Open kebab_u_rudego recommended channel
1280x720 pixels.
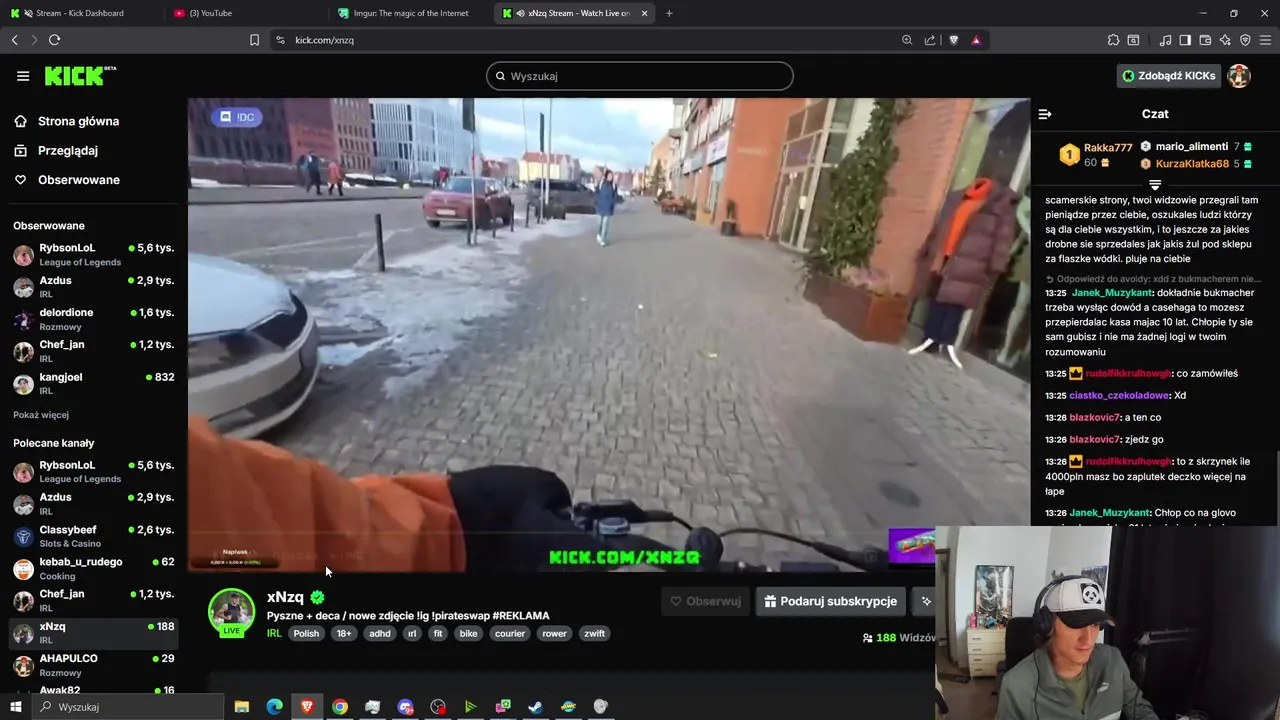[94, 568]
